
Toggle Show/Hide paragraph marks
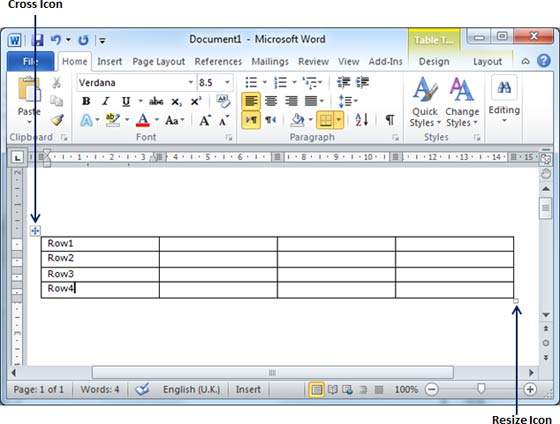390,120
